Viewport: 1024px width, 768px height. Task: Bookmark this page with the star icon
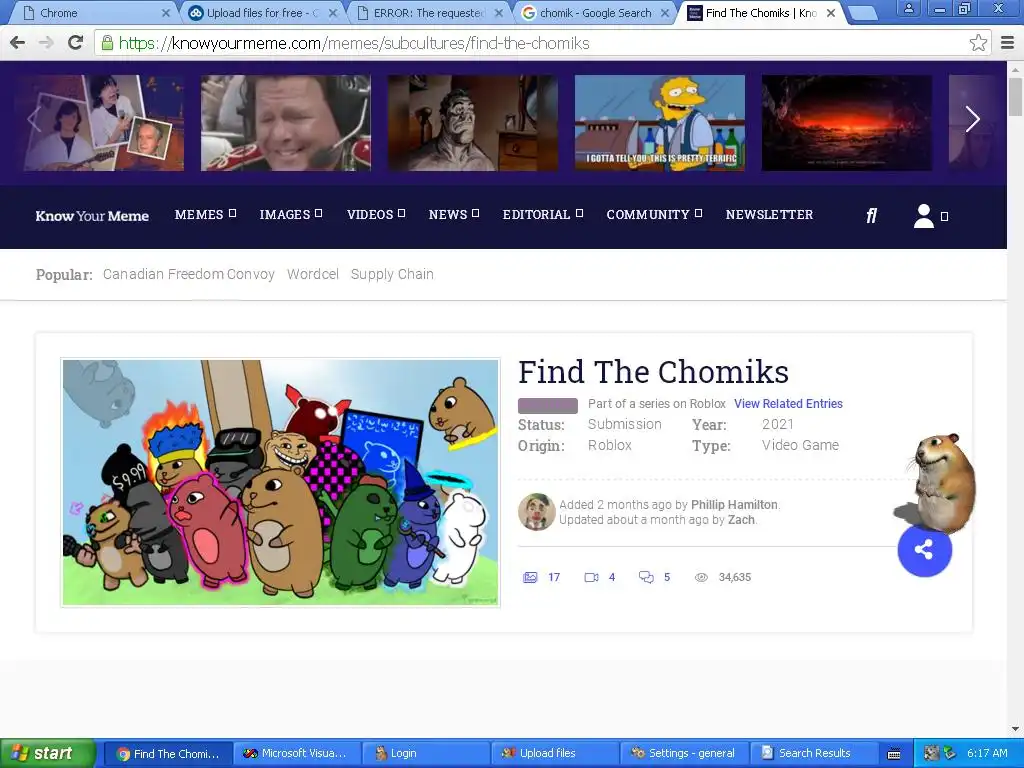pyautogui.click(x=978, y=43)
